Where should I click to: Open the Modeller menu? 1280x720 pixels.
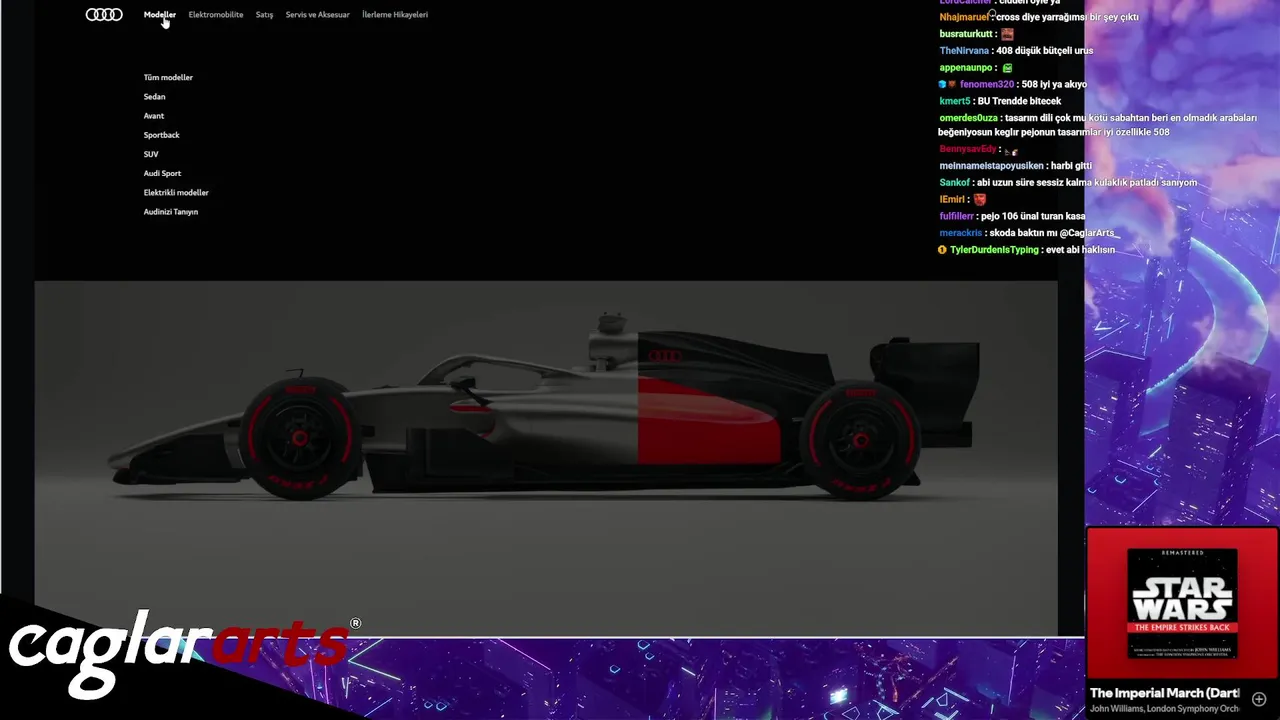[x=159, y=15]
